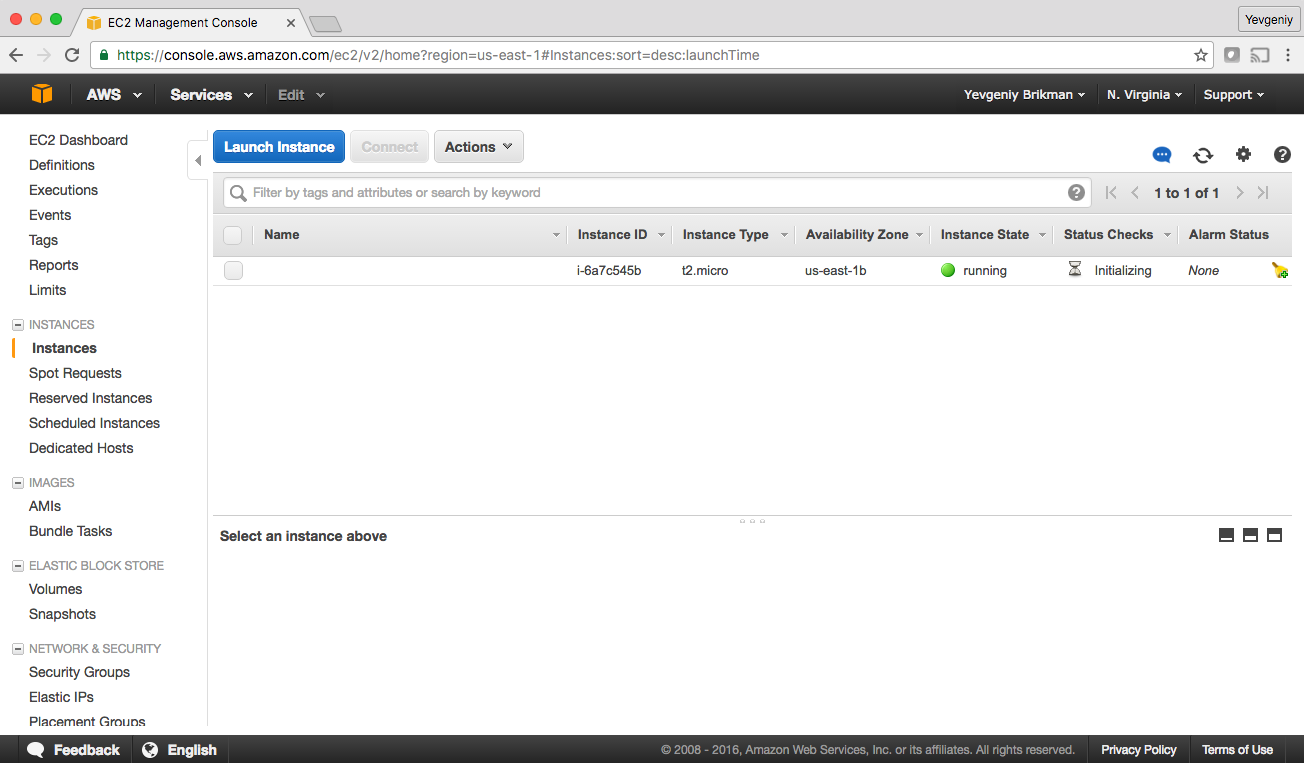Open the N. Virginia region dropdown
Viewport: 1304px width, 763px height.
[1144, 94]
